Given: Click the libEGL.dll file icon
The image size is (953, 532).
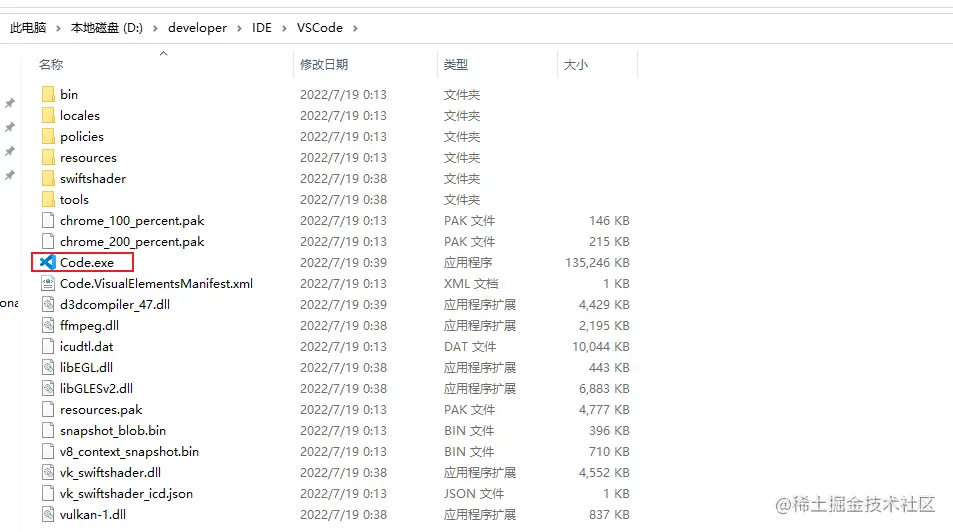Looking at the screenshot, I should tap(48, 367).
